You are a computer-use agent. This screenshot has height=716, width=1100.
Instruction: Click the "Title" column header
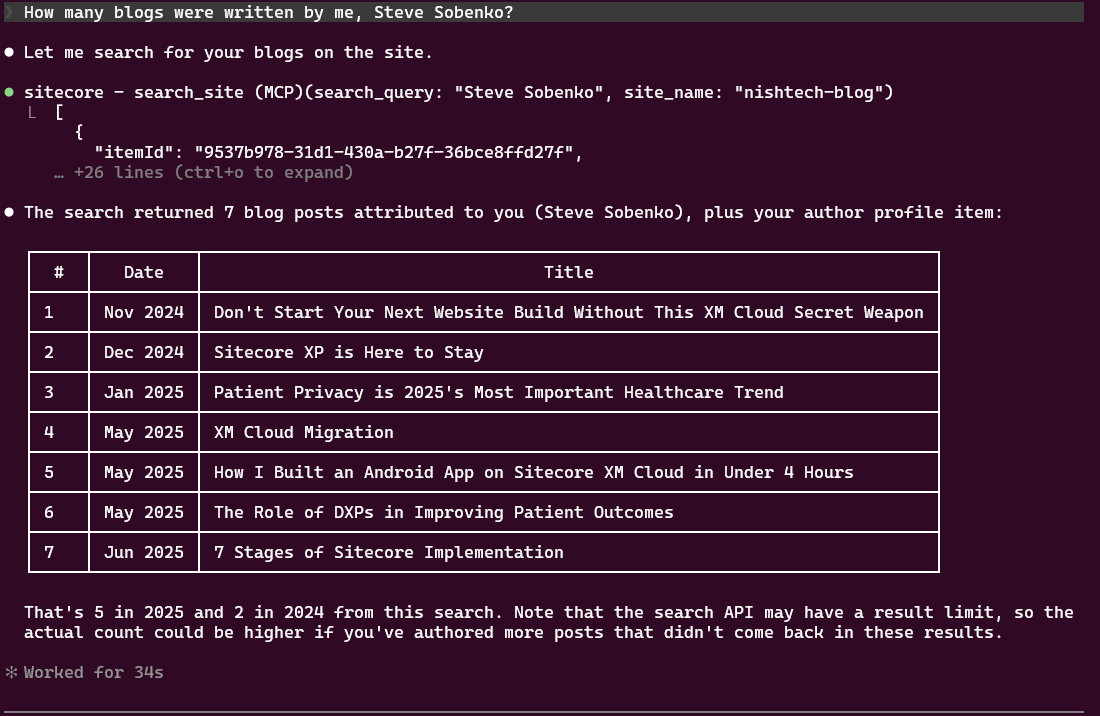point(568,272)
